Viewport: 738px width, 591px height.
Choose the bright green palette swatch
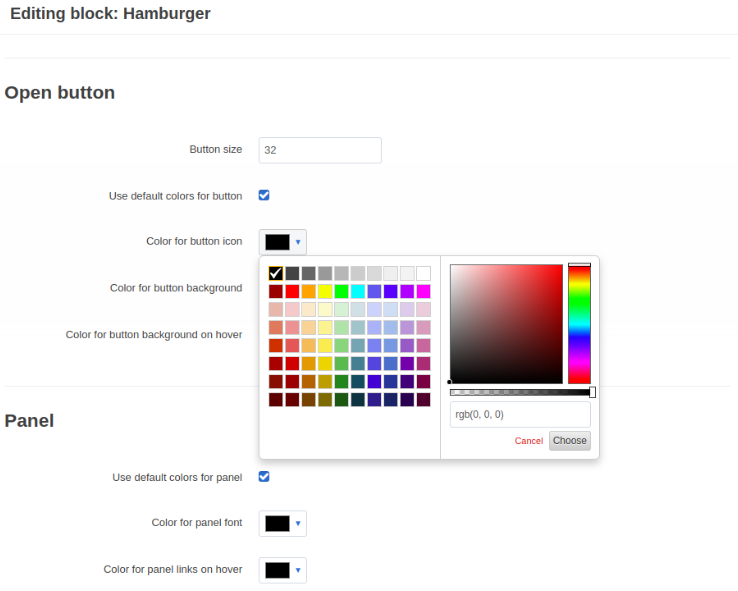coord(342,291)
